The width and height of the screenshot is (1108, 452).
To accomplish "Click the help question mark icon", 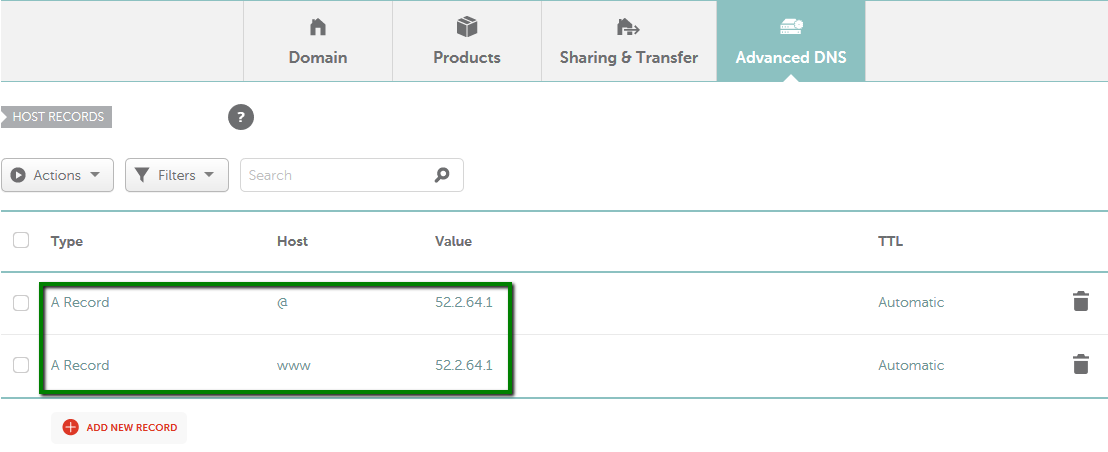I will (x=241, y=117).
